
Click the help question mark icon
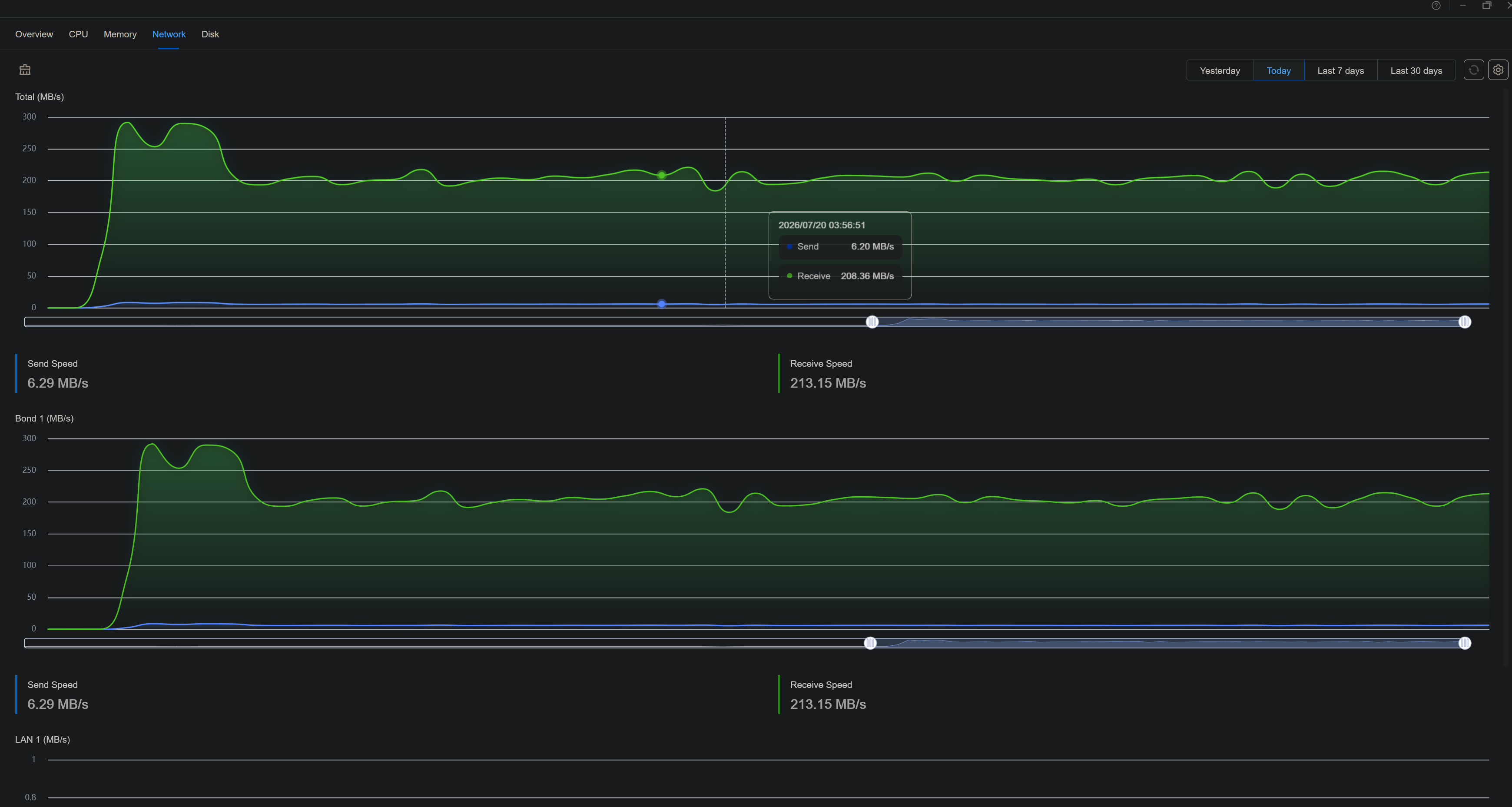[x=1436, y=6]
